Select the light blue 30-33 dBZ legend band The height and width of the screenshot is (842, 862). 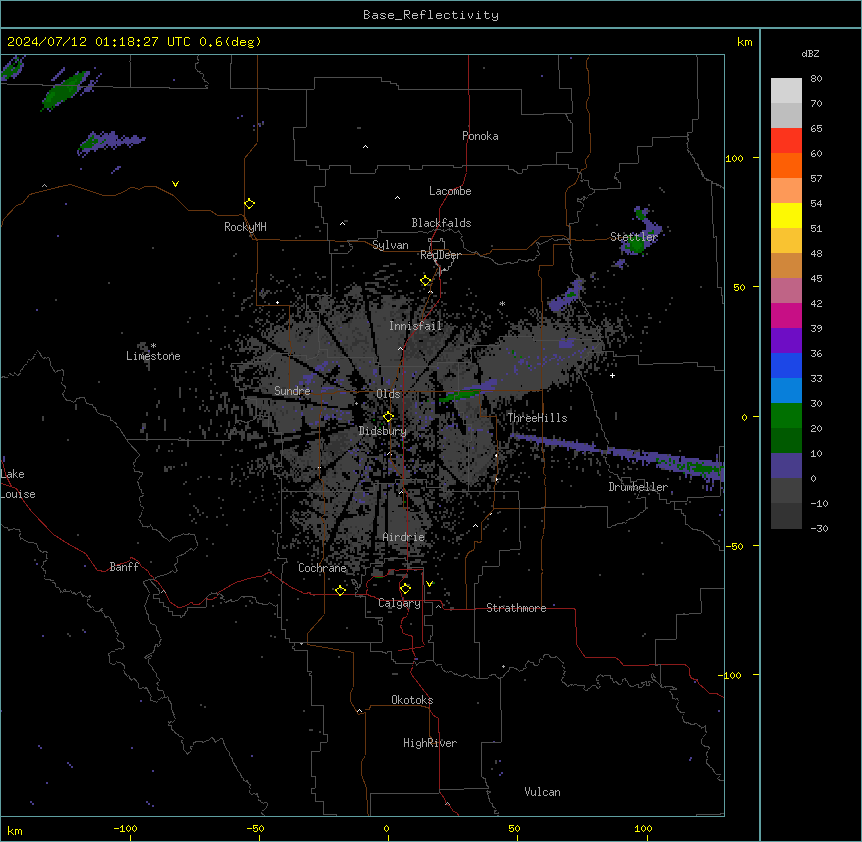[x=786, y=391]
